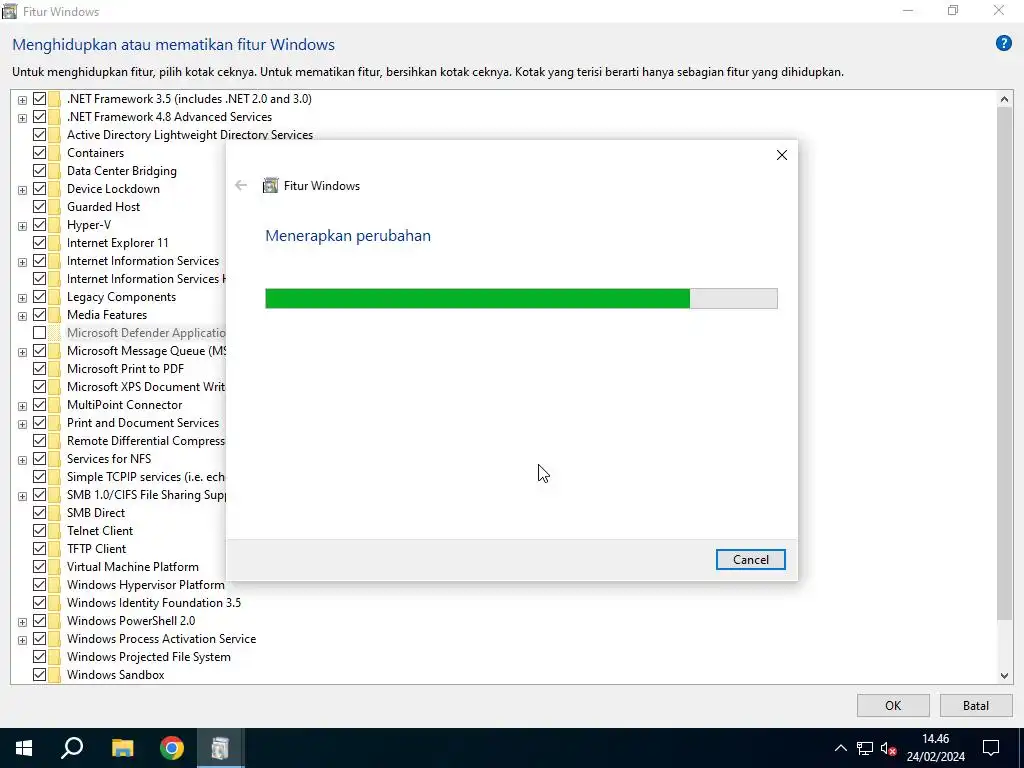The width and height of the screenshot is (1024, 768).
Task: Open the Windows Start menu
Action: click(x=24, y=748)
